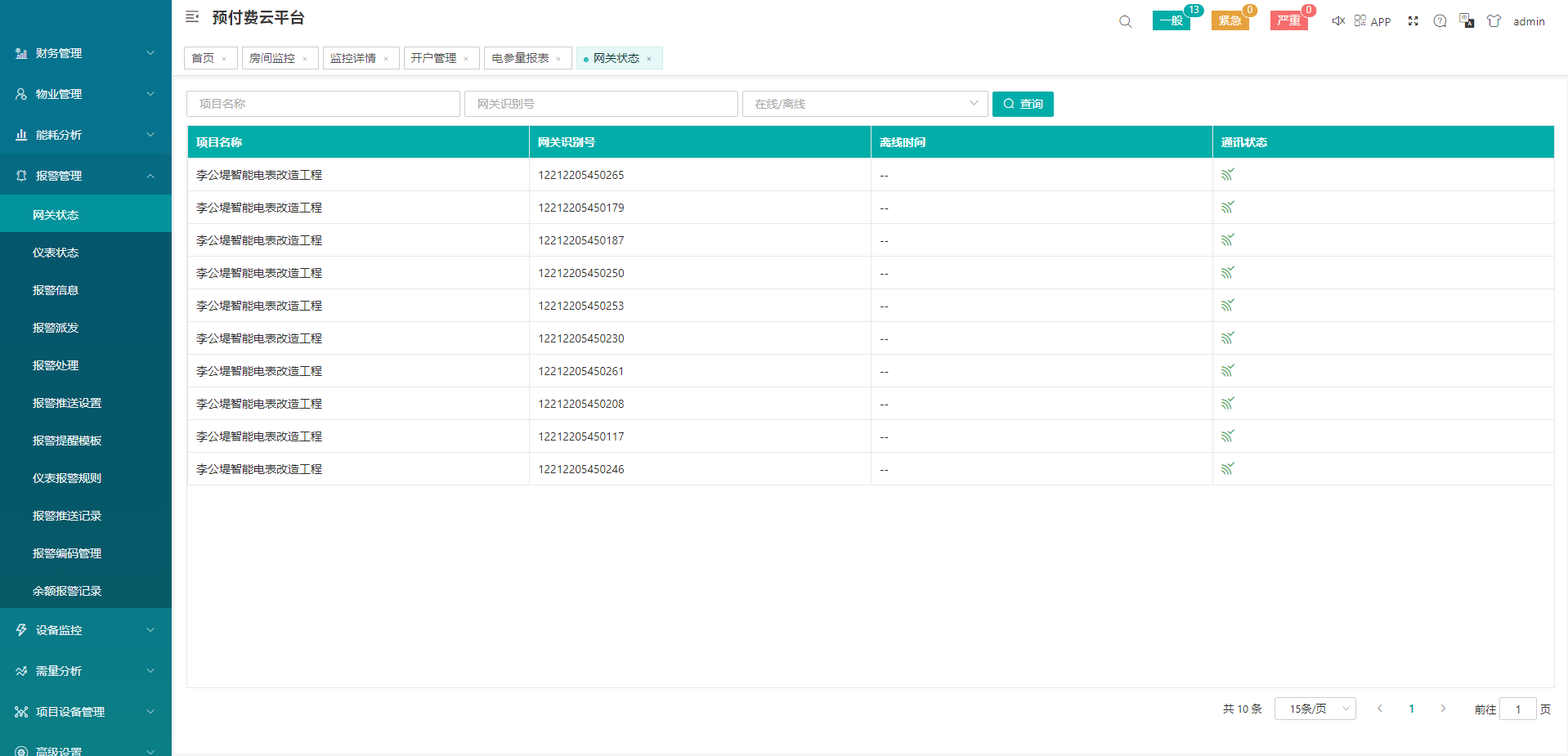Expand the 项目设备管理 menu chevron
Screen dimensions: 1568x756
tap(150, 712)
